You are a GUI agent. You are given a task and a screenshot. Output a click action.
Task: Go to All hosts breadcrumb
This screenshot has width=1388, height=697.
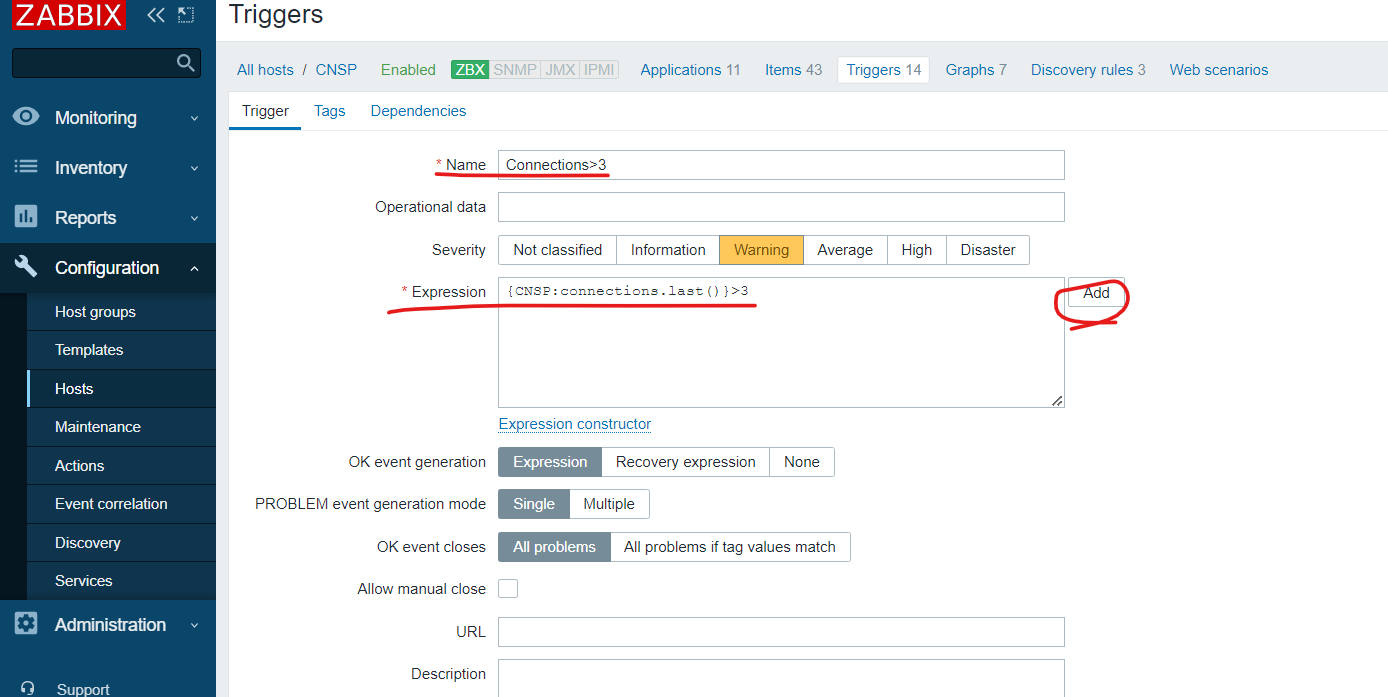click(x=265, y=70)
